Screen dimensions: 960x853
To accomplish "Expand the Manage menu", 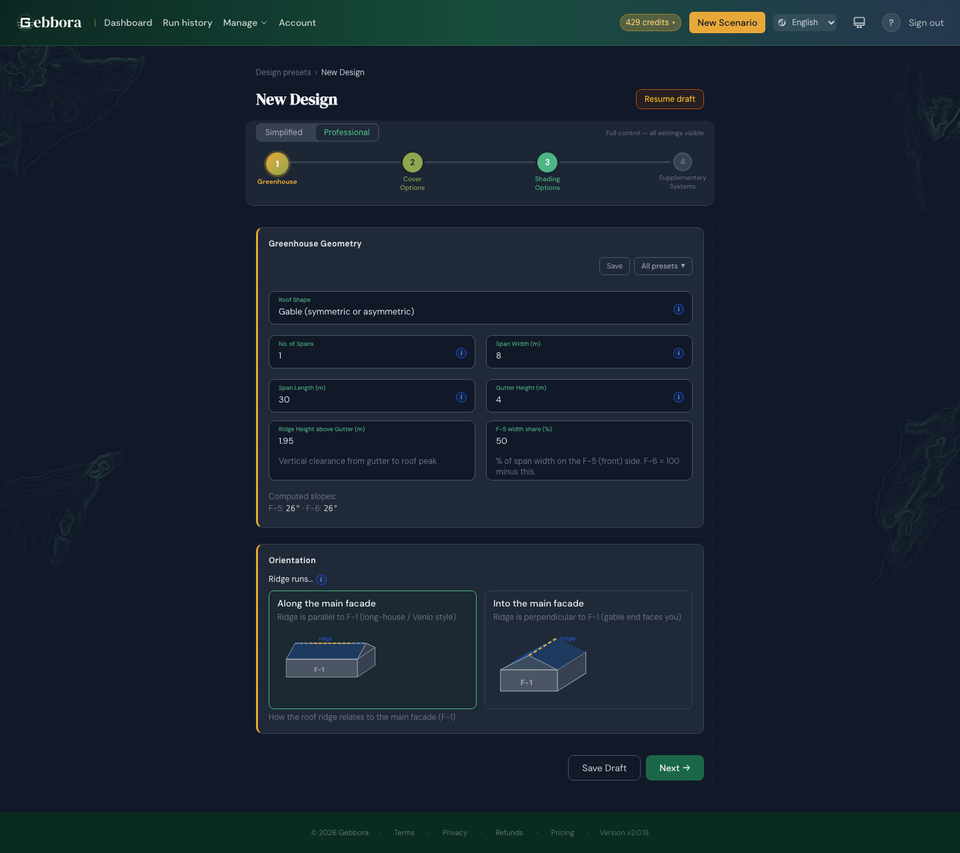I will [x=244, y=23].
